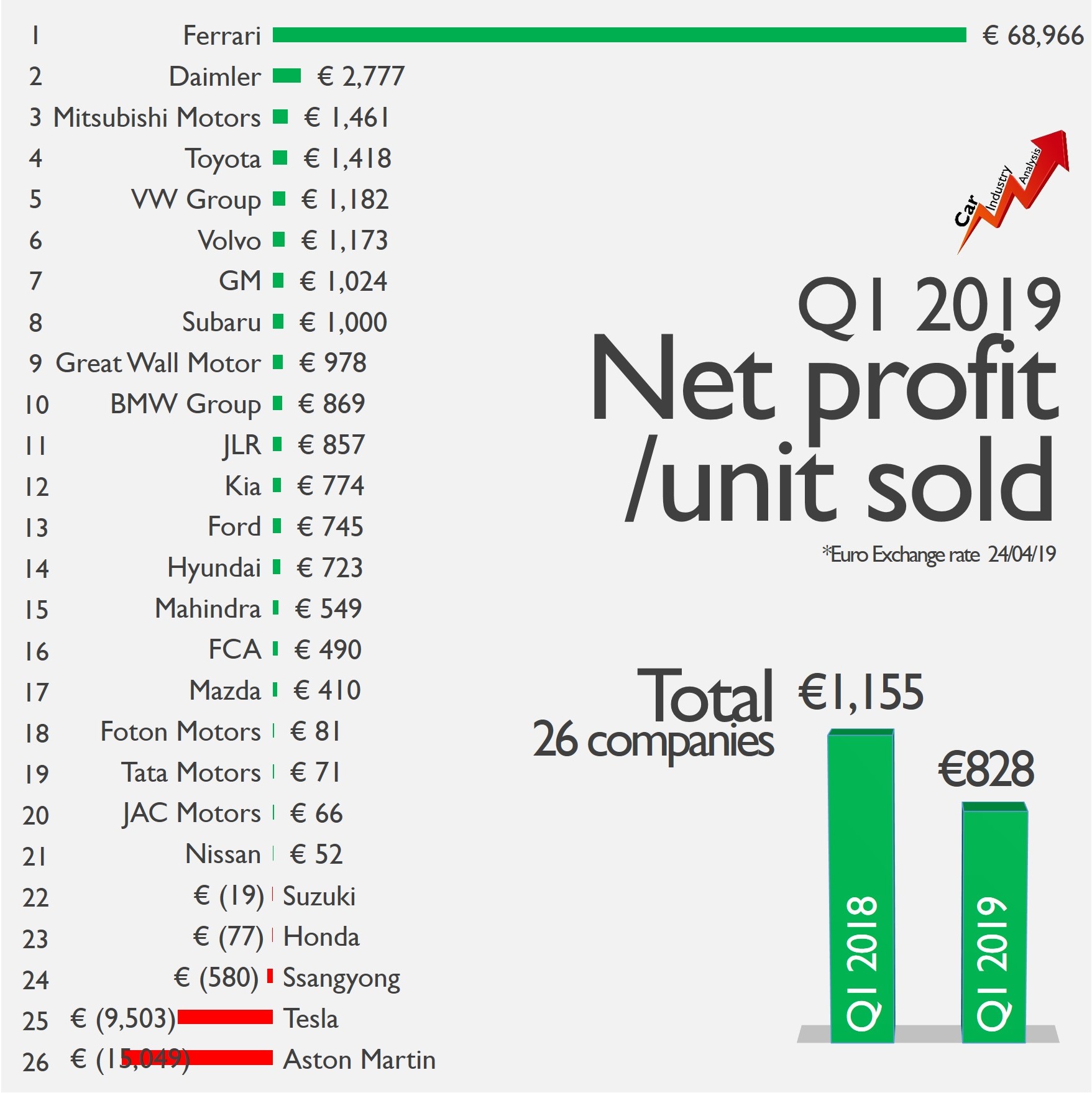Click the Q1 2019 heading
This screenshot has width=1092, height=1093.
929,306
